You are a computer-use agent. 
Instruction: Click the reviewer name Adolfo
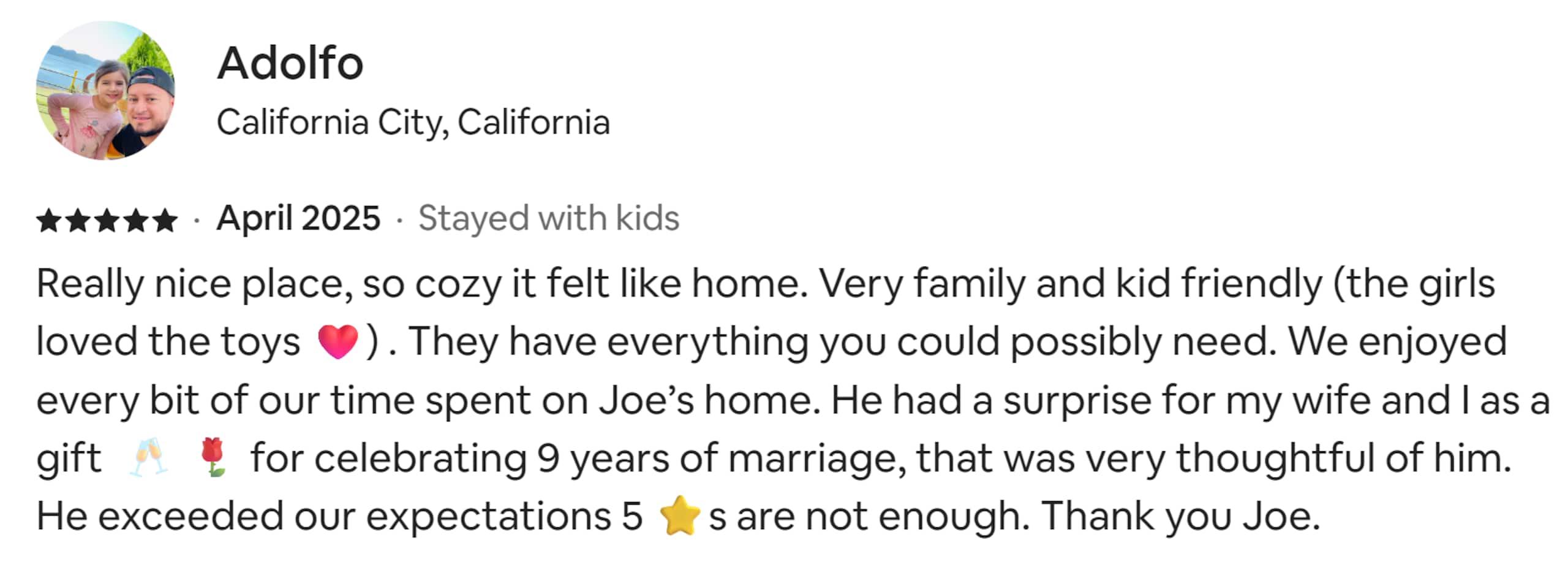click(290, 63)
